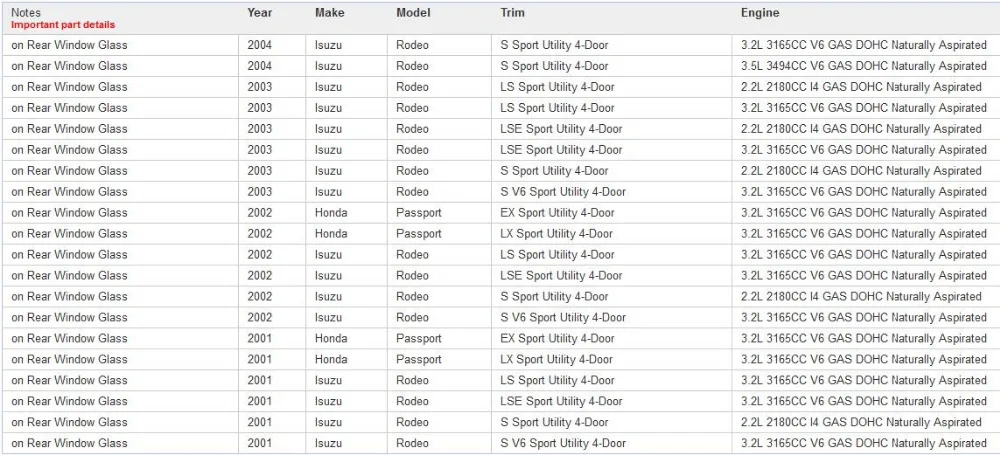The width and height of the screenshot is (1000, 455).
Task: Select the 2002 Honda Passport LX trim cell
Action: 557,234
